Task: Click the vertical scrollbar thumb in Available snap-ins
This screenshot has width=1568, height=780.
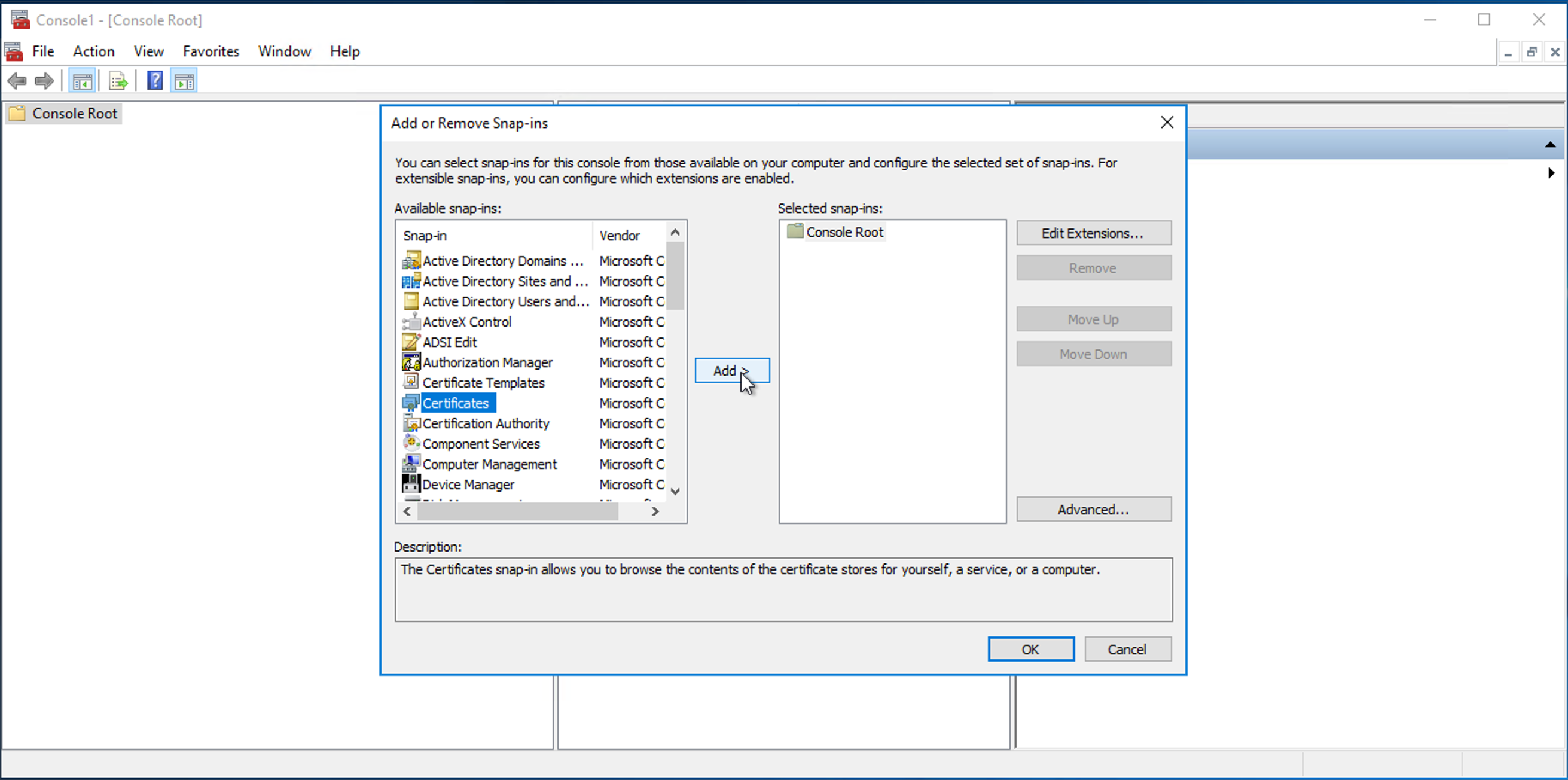Action: [x=675, y=276]
